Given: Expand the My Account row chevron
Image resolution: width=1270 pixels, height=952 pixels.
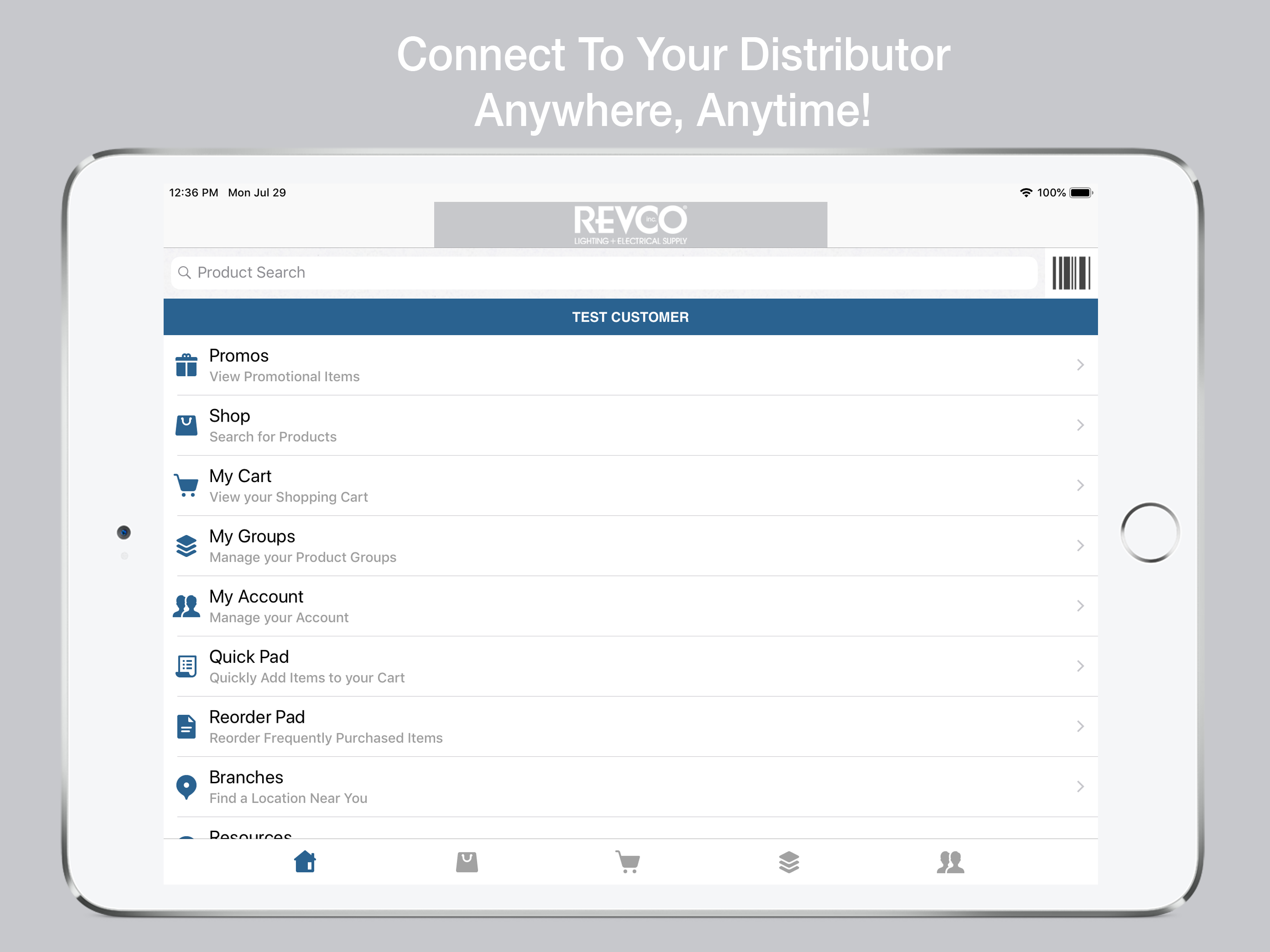Looking at the screenshot, I should (1080, 606).
